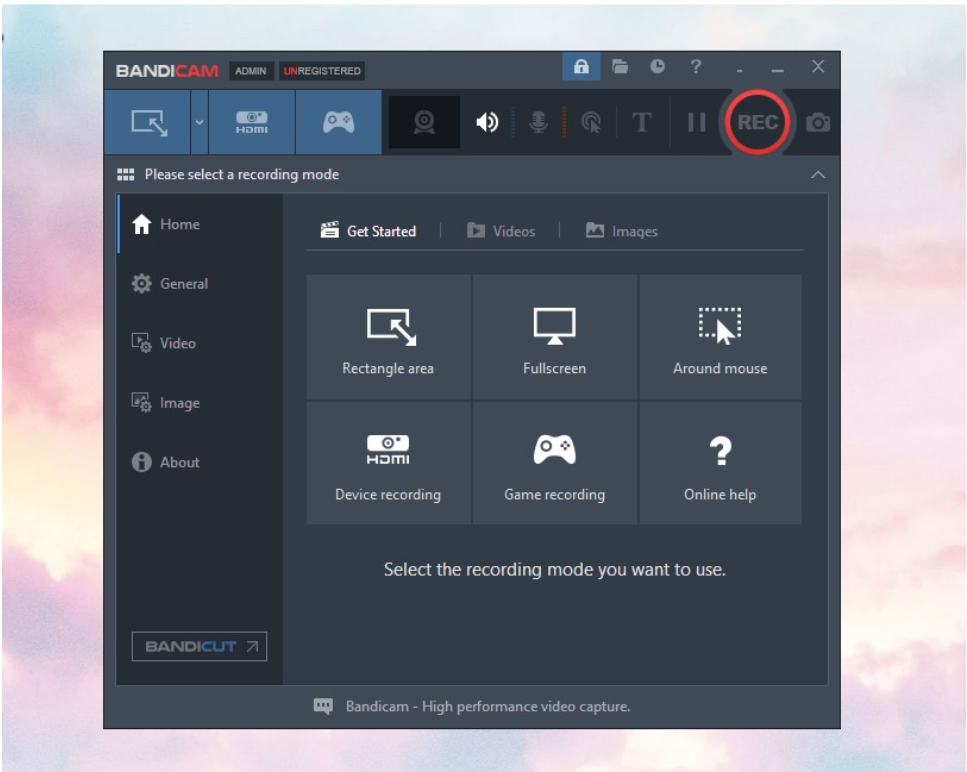Open the screen mode dropdown arrow

point(199,122)
